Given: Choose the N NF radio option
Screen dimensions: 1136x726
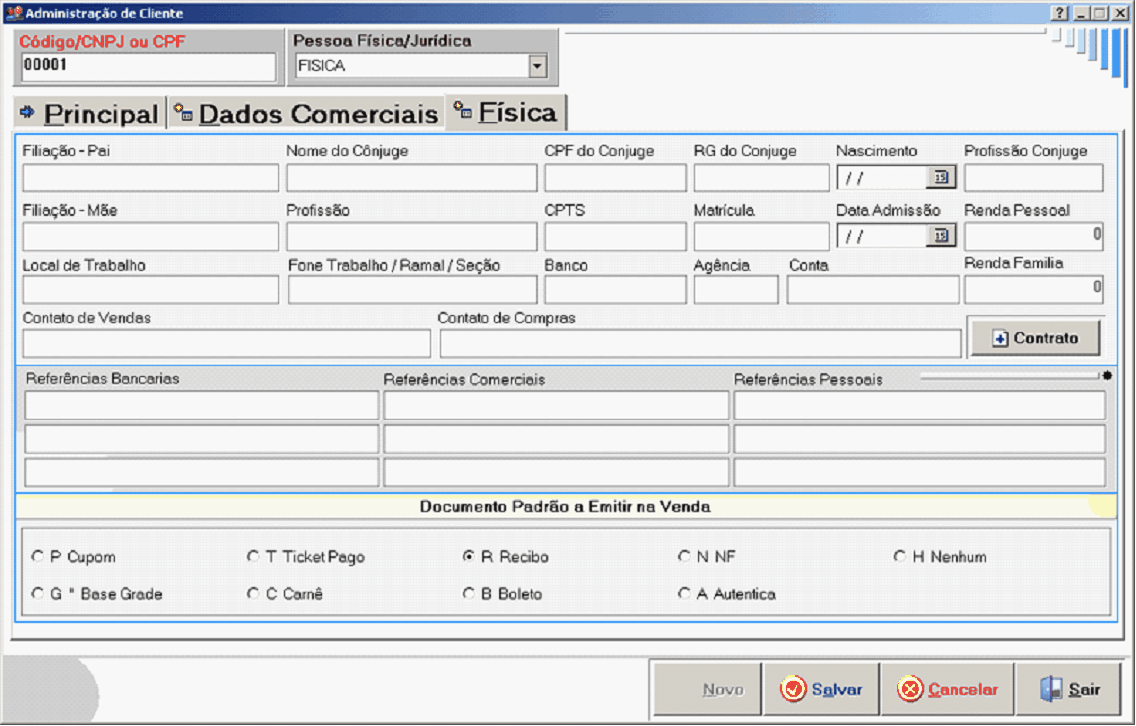Looking at the screenshot, I should point(684,557).
